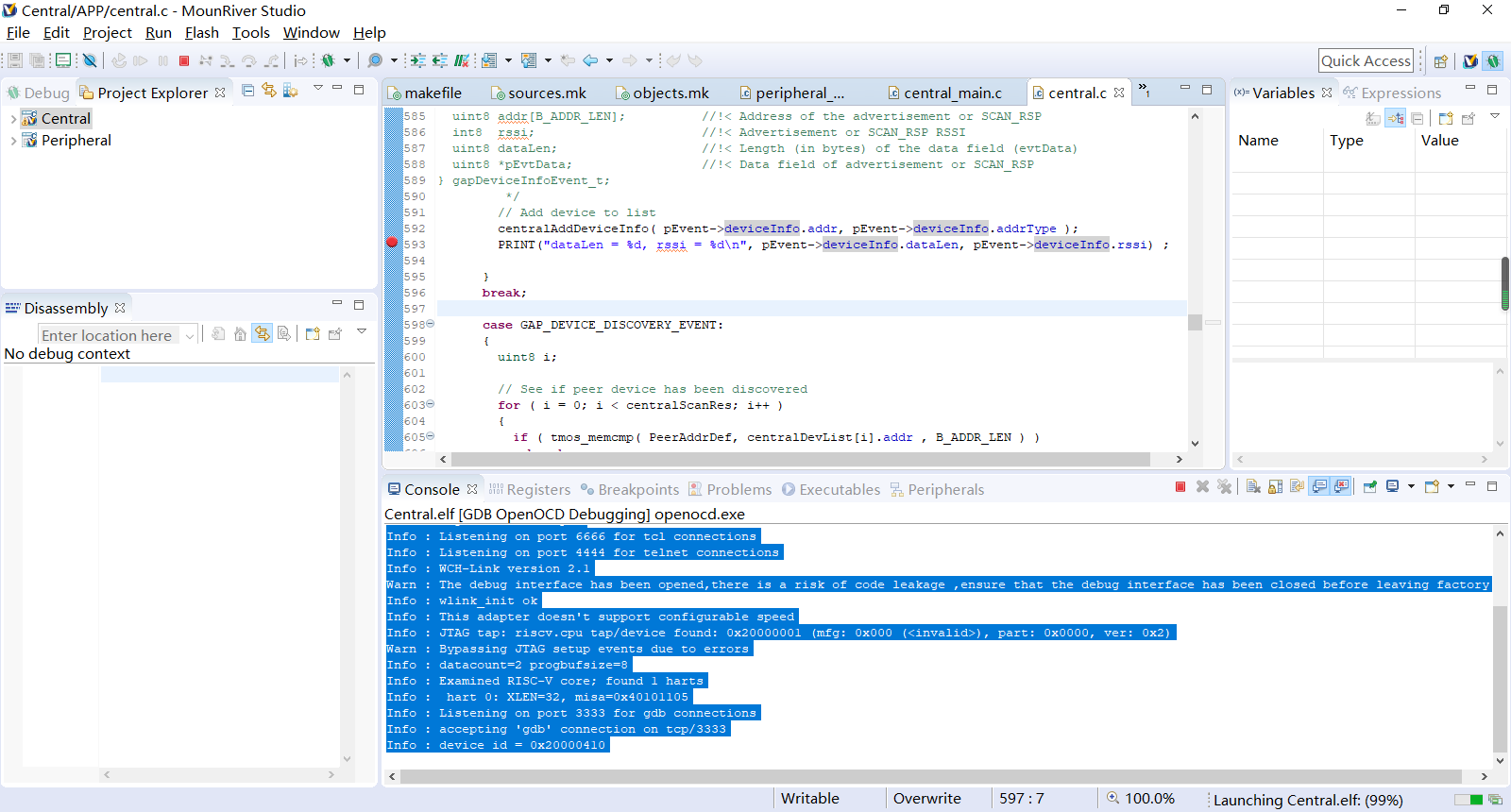1511x812 pixels.
Task: Toggle Link with Active Debug Context in Disassembly
Action: [x=263, y=333]
